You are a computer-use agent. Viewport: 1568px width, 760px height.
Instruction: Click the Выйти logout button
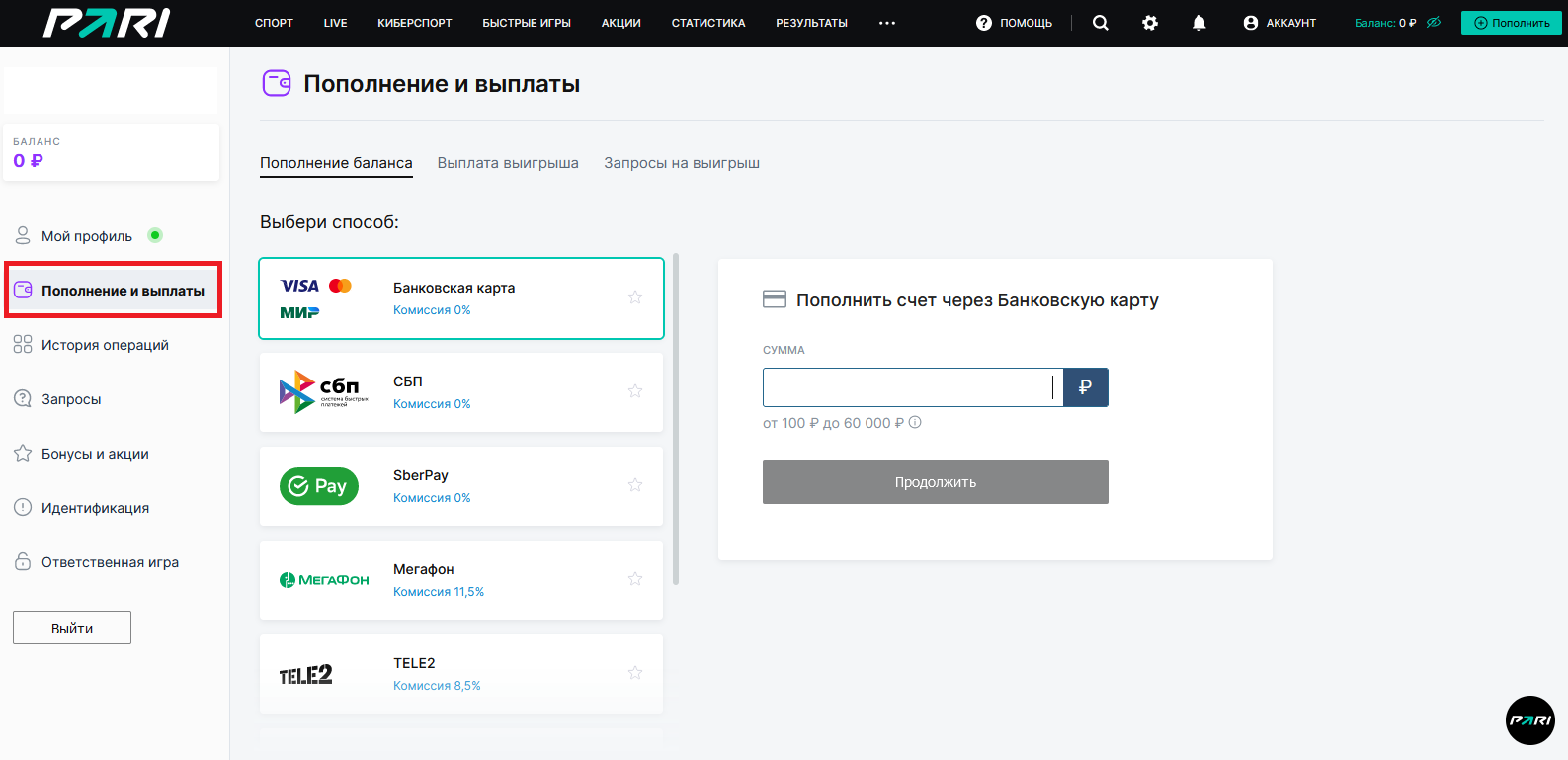72,628
